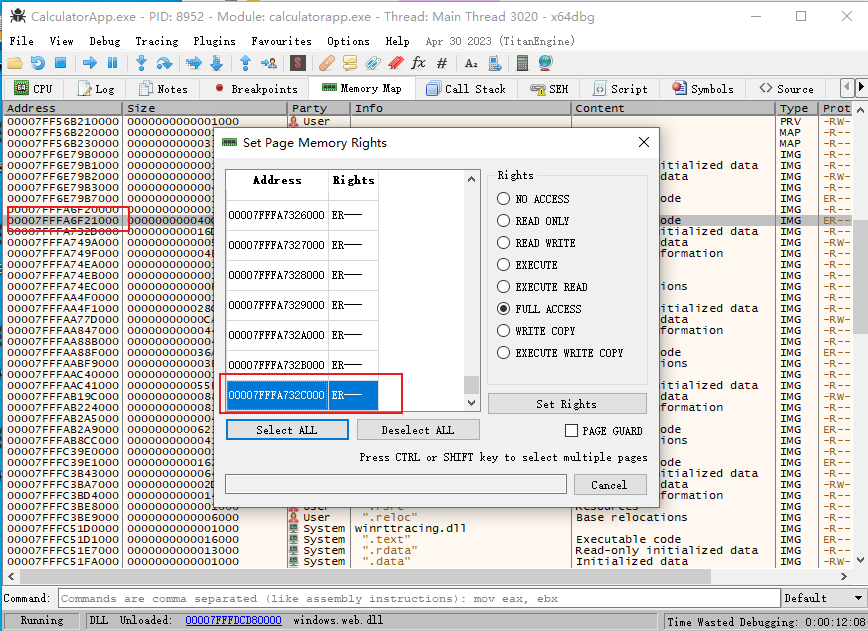Select the NO ACCESS radio button
This screenshot has height=631, width=868.
coord(502,198)
